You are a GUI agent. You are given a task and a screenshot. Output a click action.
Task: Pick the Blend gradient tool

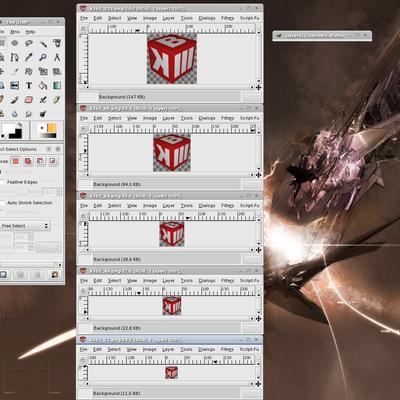pyautogui.click(x=57, y=86)
